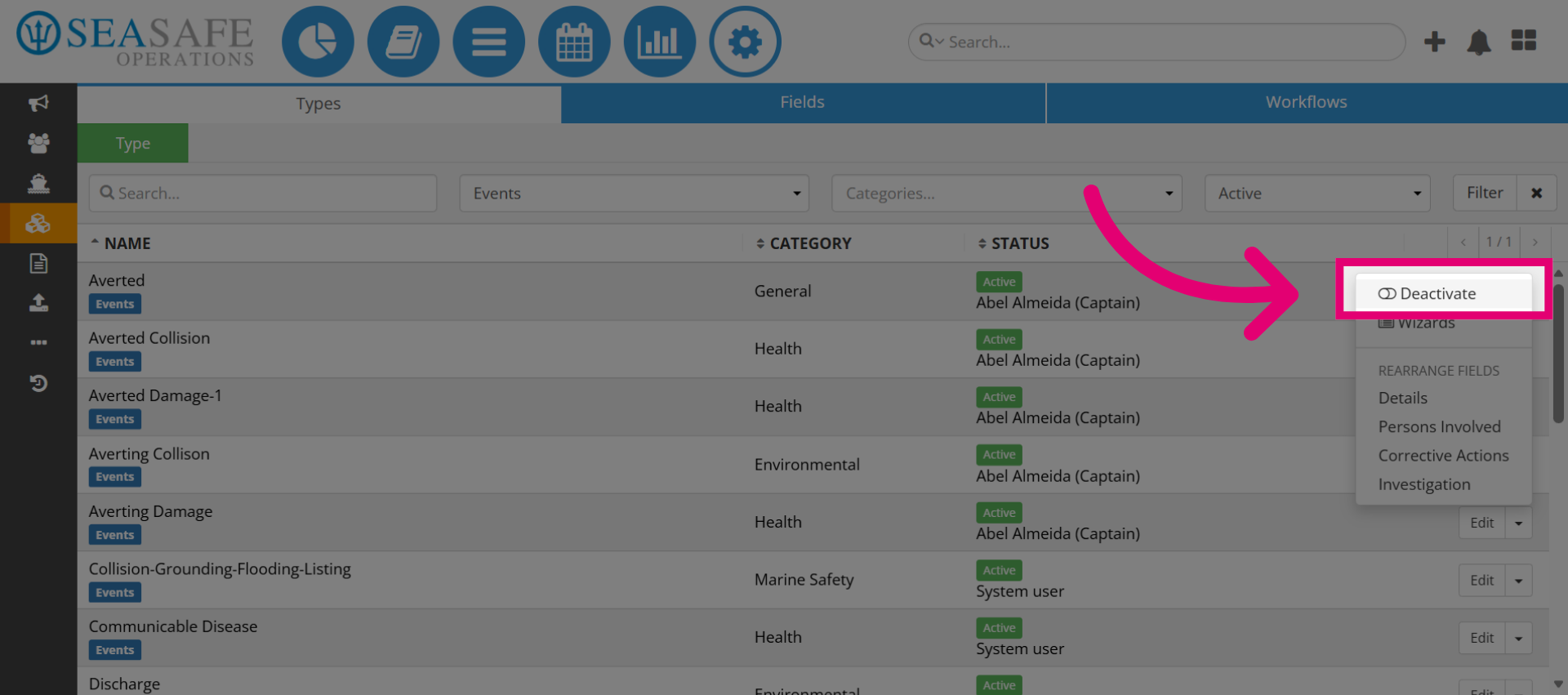The width and height of the screenshot is (1568, 695).
Task: Edit the Averting Damage type
Action: click(1481, 523)
